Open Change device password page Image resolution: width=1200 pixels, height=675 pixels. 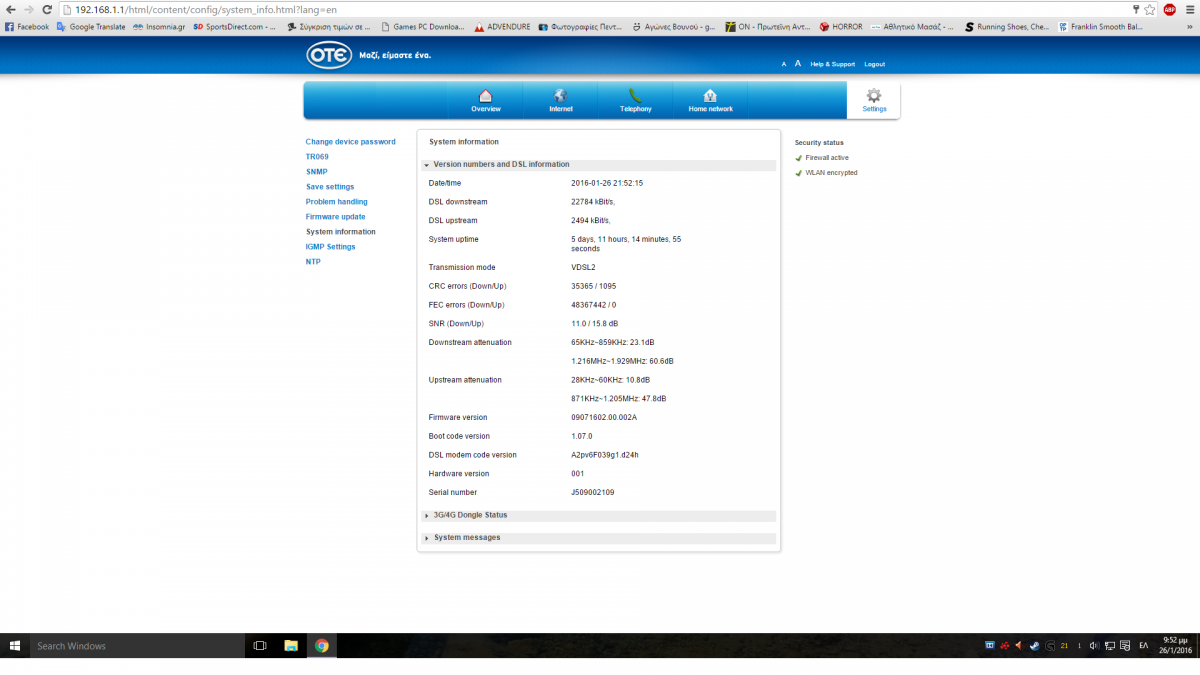(350, 142)
